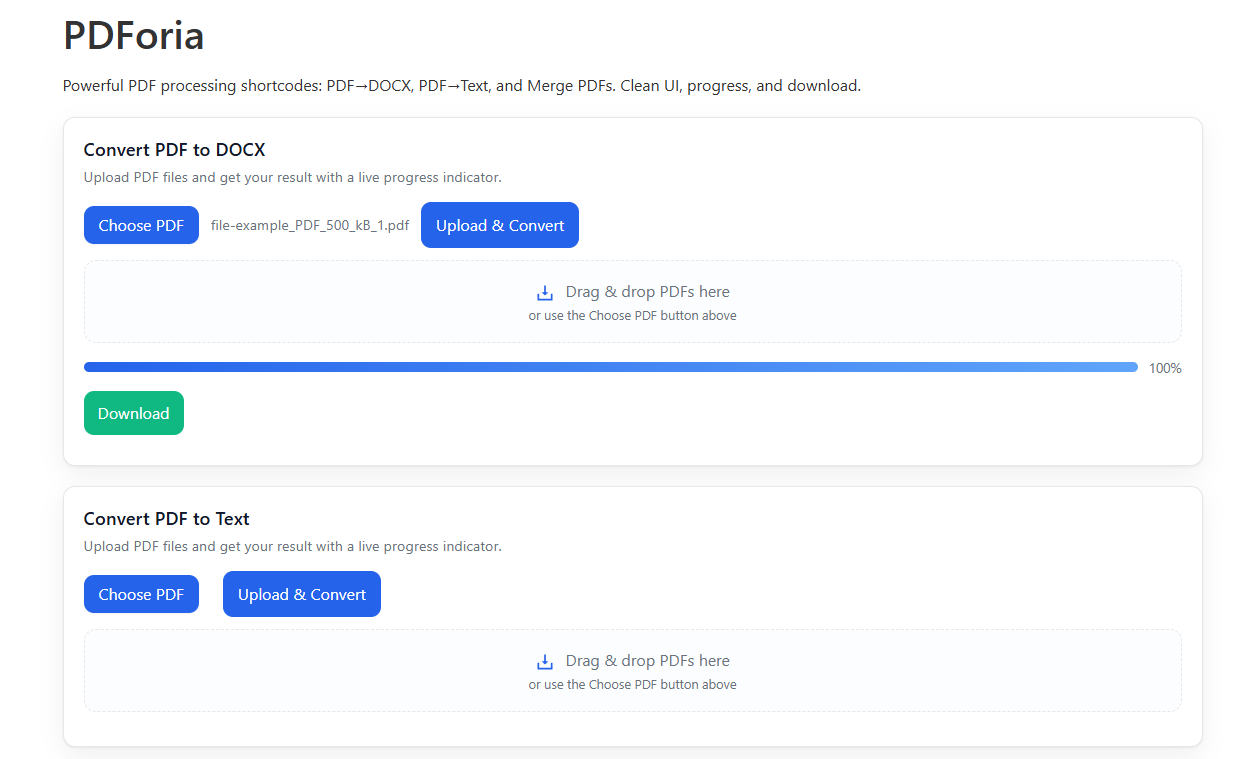Click the live progress subtitle in the Text card
Image resolution: width=1259 pixels, height=759 pixels.
292,547
